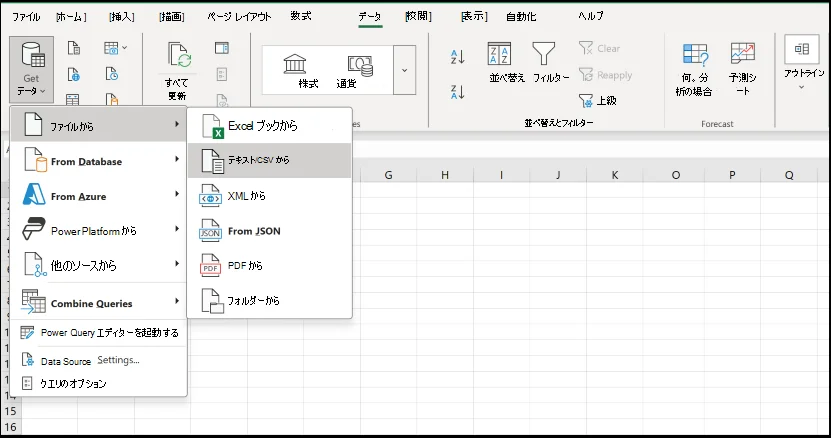831x438 pixels.
Task: Click the Existing Connections document icon
Action: 111,99
